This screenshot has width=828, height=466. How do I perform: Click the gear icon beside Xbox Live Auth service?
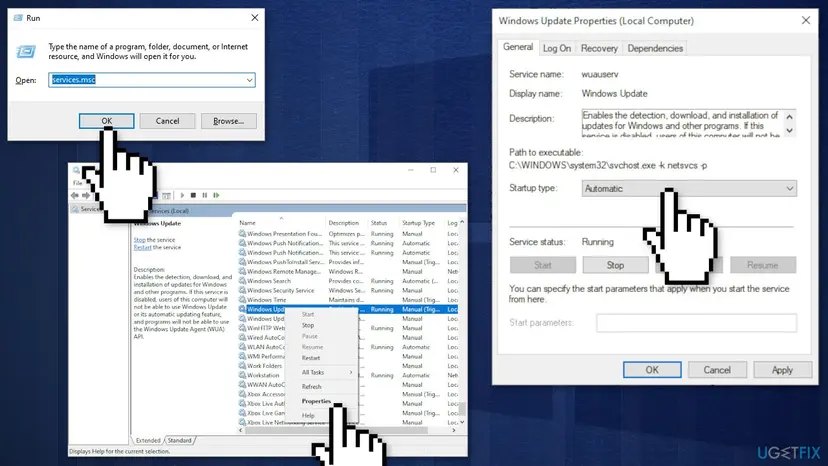pyautogui.click(x=242, y=404)
